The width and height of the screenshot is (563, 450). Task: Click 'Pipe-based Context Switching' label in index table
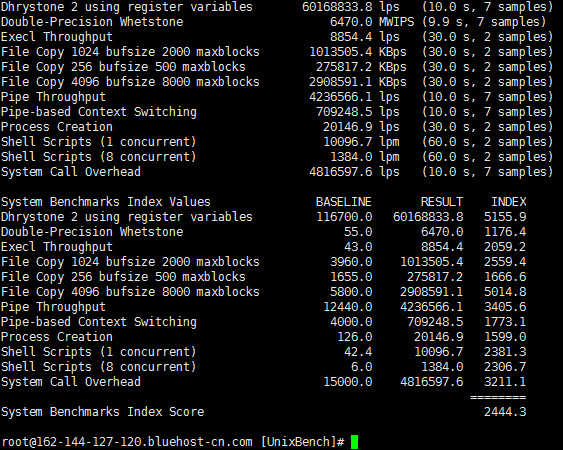pyautogui.click(x=99, y=322)
